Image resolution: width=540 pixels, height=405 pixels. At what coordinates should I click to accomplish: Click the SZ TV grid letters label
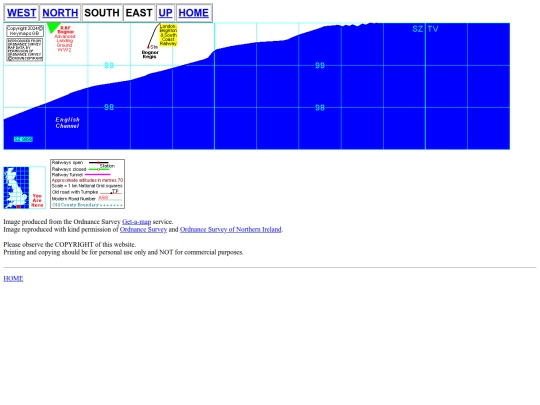[x=425, y=29]
